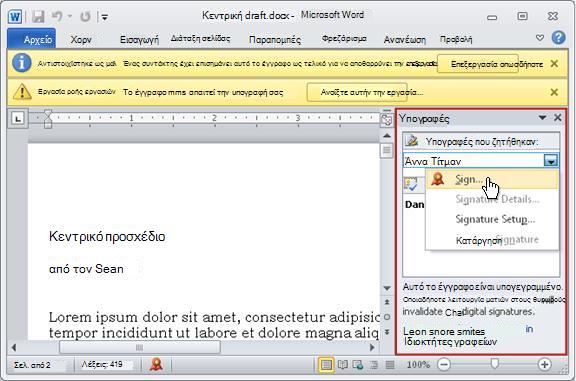Click the Ανοίξτε αυτήν την εργασία button
The width and height of the screenshot is (576, 381).
(357, 92)
